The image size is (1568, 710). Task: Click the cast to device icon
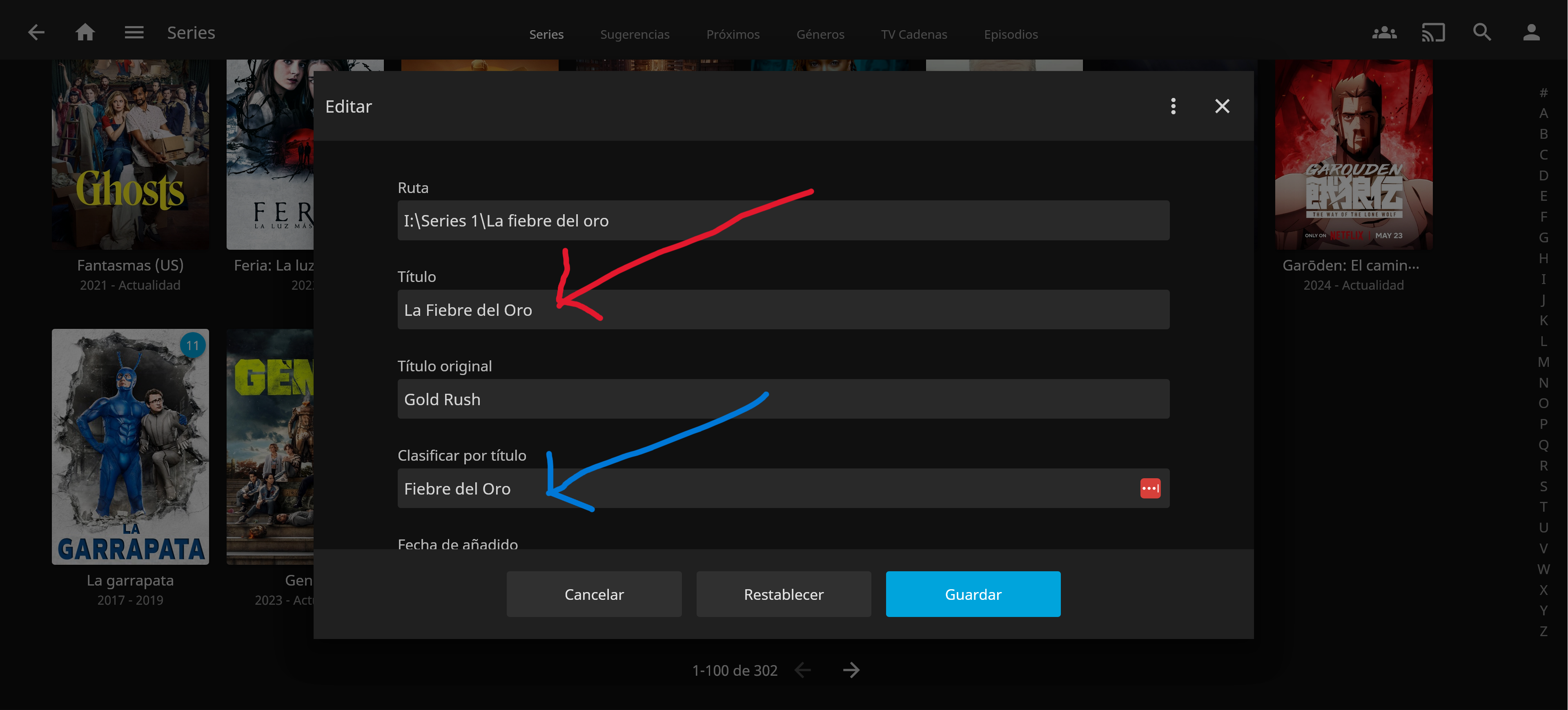(1433, 32)
